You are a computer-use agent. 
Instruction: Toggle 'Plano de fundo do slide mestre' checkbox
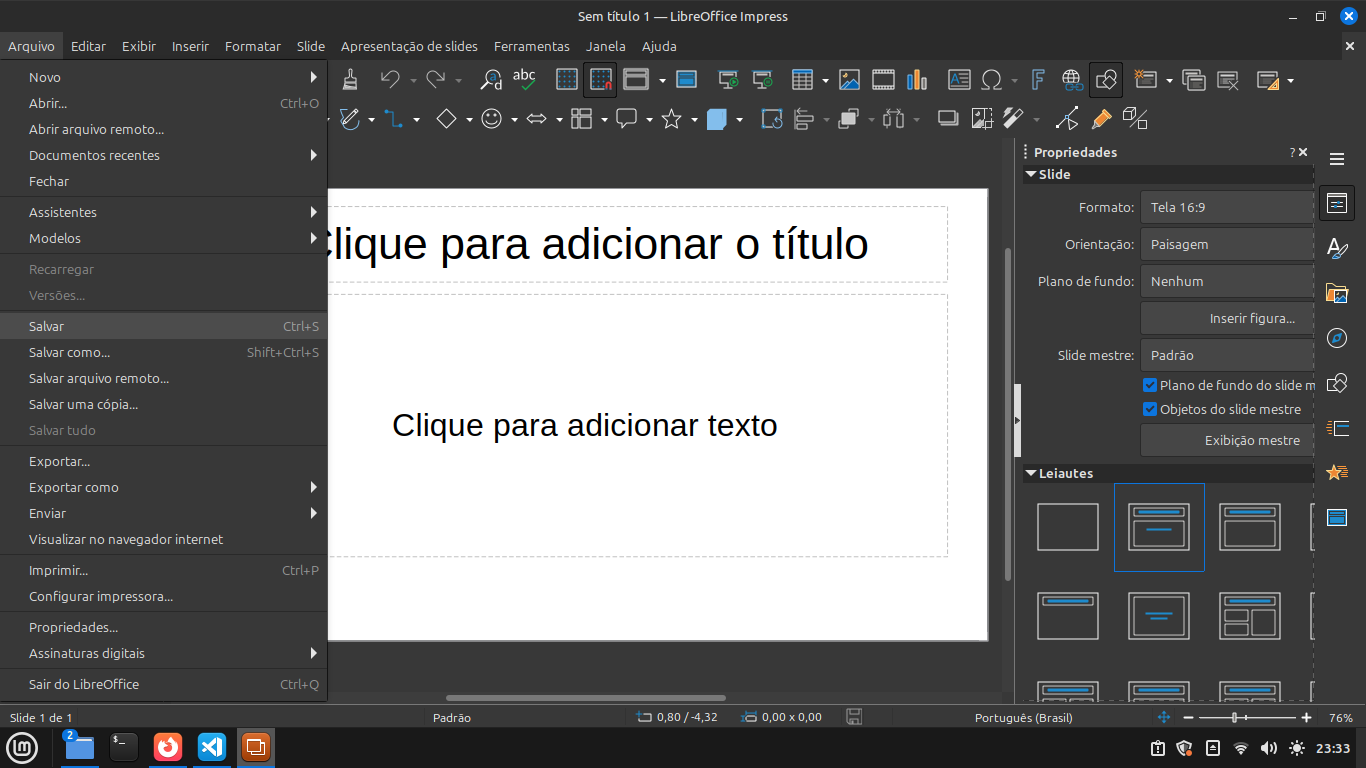(x=1150, y=385)
